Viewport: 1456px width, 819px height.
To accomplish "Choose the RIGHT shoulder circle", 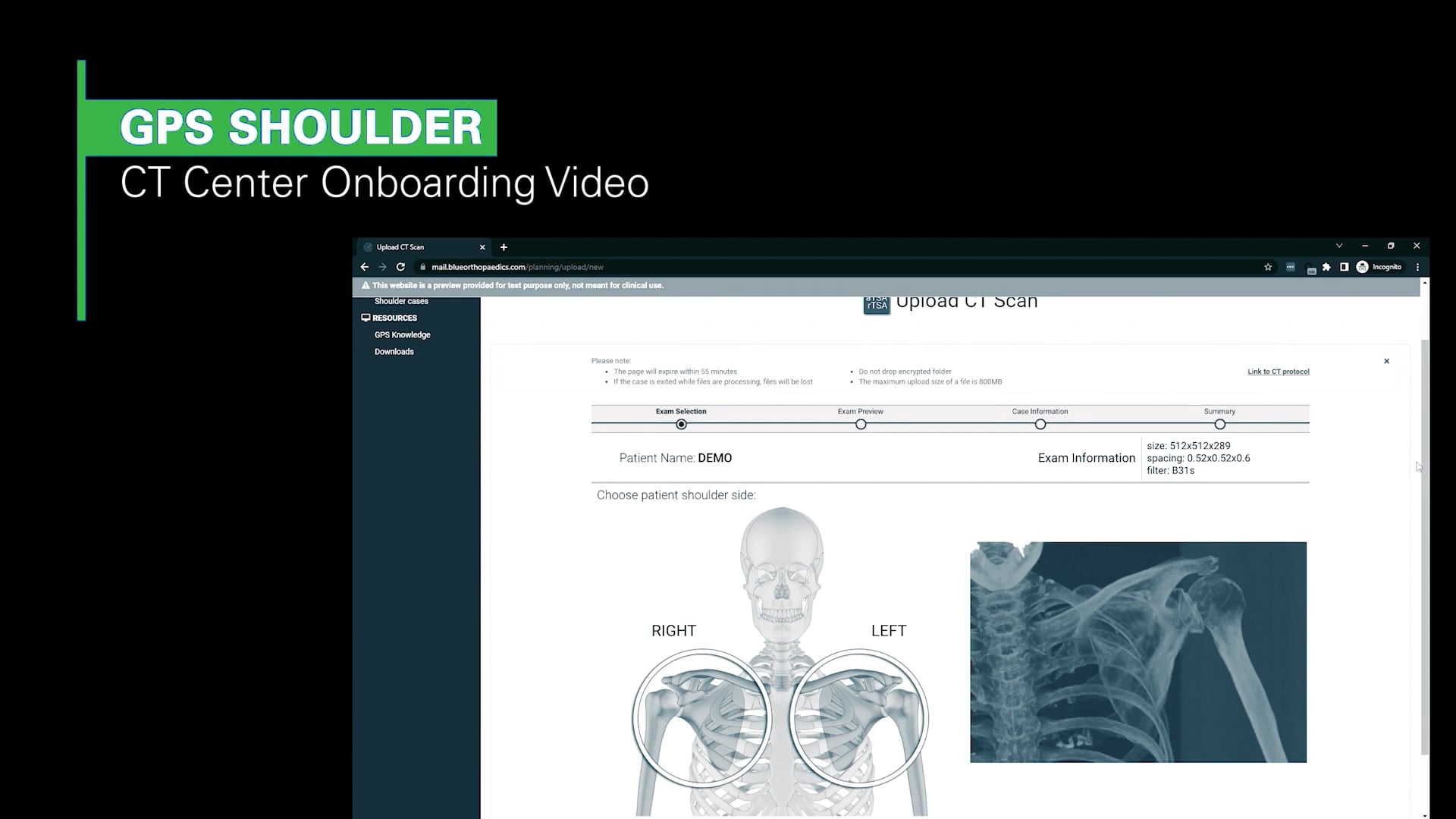I will 702,717.
